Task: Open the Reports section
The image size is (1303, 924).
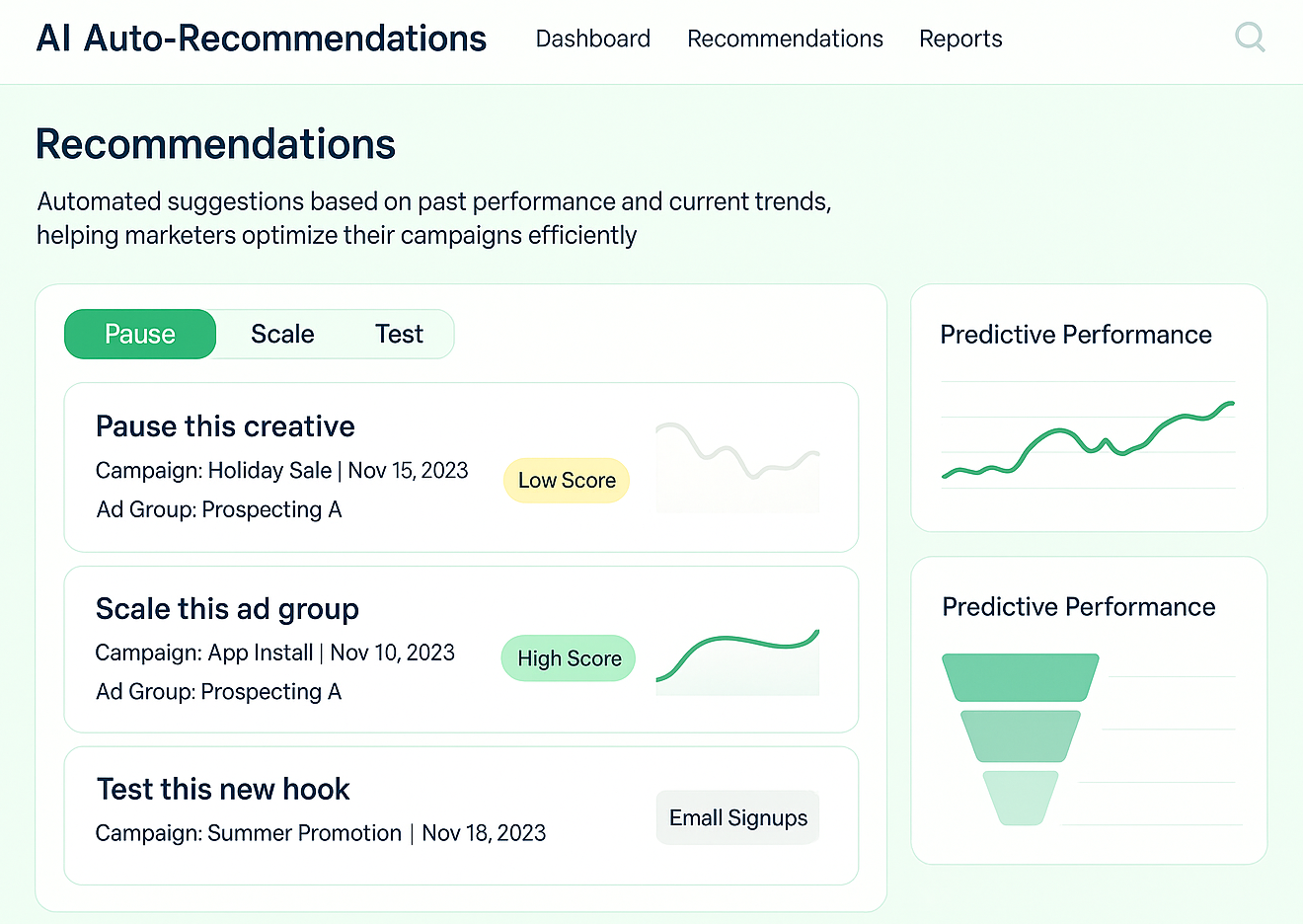Action: (959, 38)
